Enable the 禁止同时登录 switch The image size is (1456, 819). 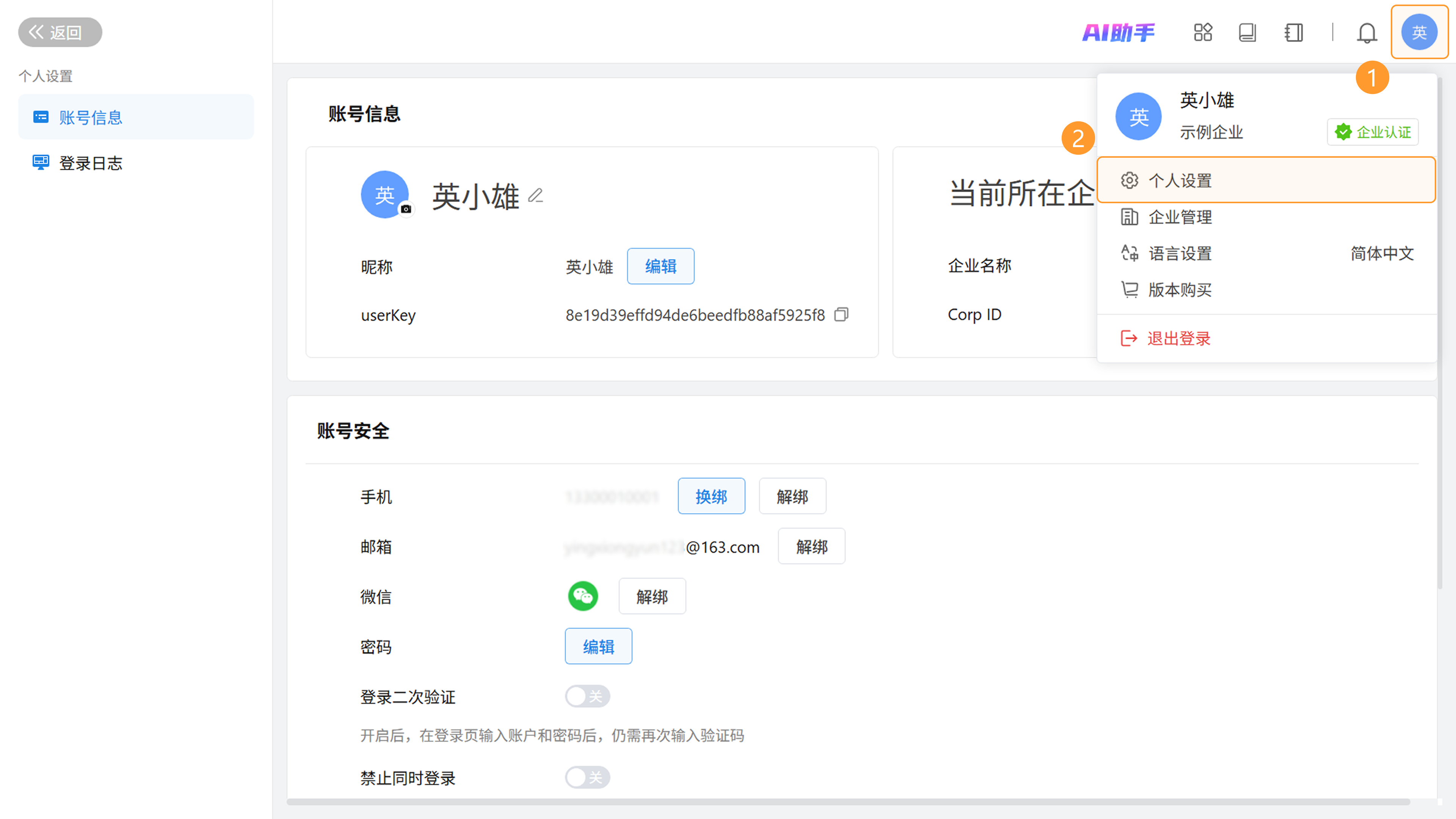tap(587, 777)
